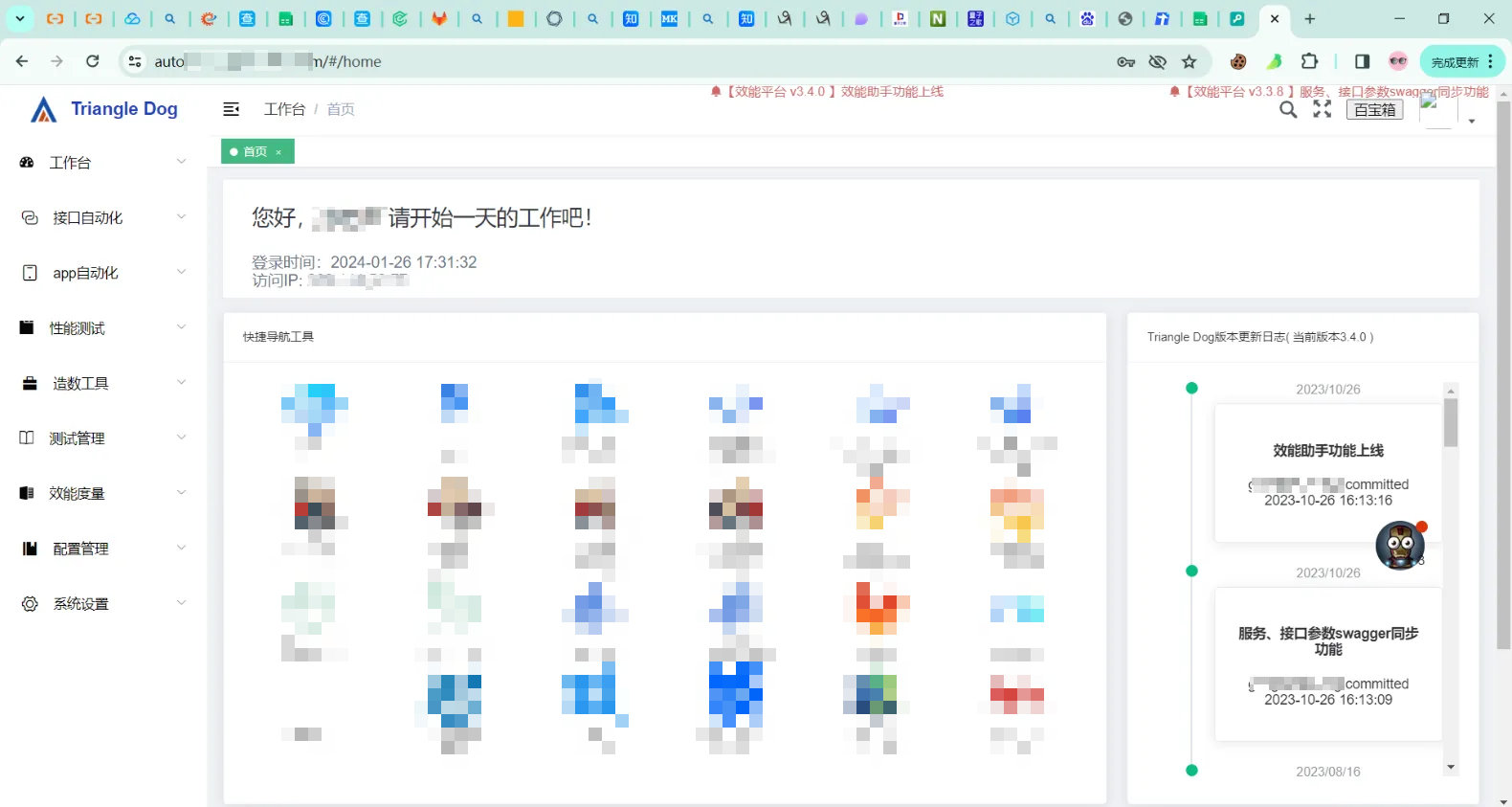Viewport: 1512px width, 807px height.
Task: Open 效能助手功能上线 changelog card
Action: click(x=1328, y=474)
